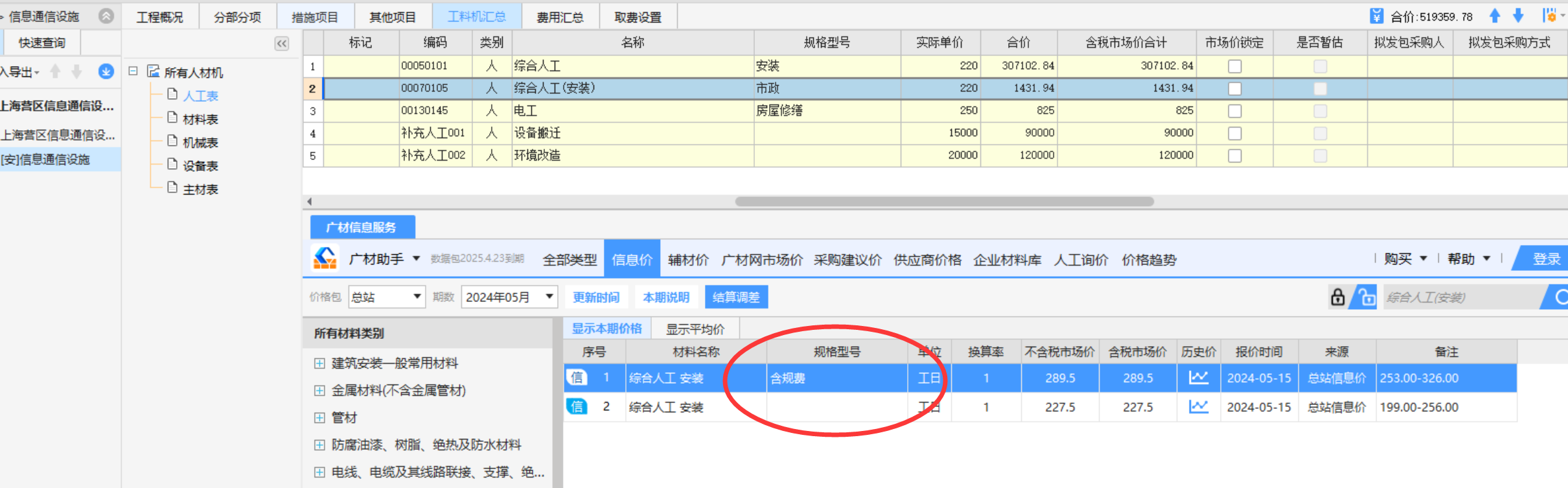Click the blue download icon in left panel
Viewport: 1568px width, 488px height.
[106, 72]
